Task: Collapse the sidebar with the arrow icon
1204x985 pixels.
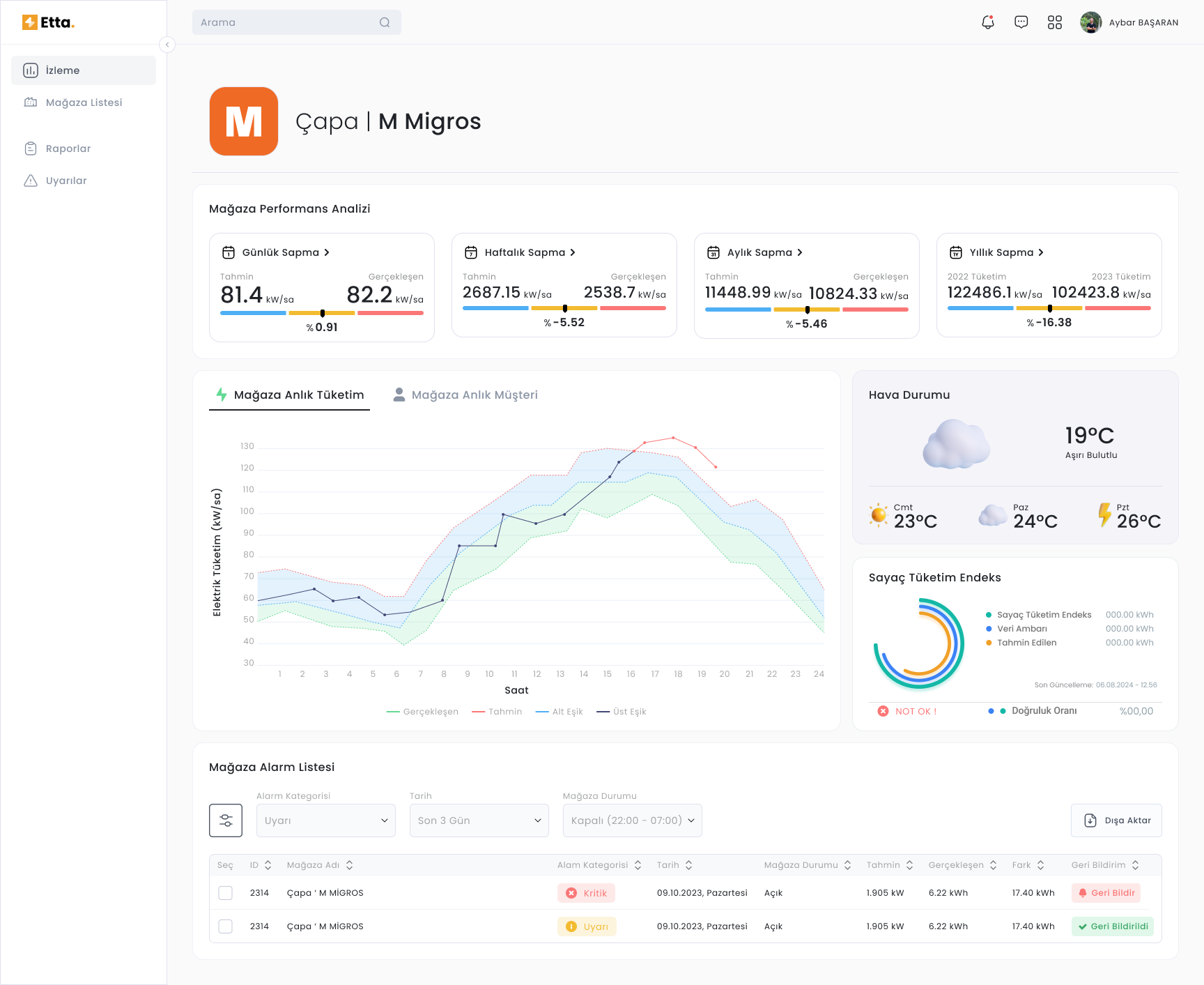Action: pos(167,45)
